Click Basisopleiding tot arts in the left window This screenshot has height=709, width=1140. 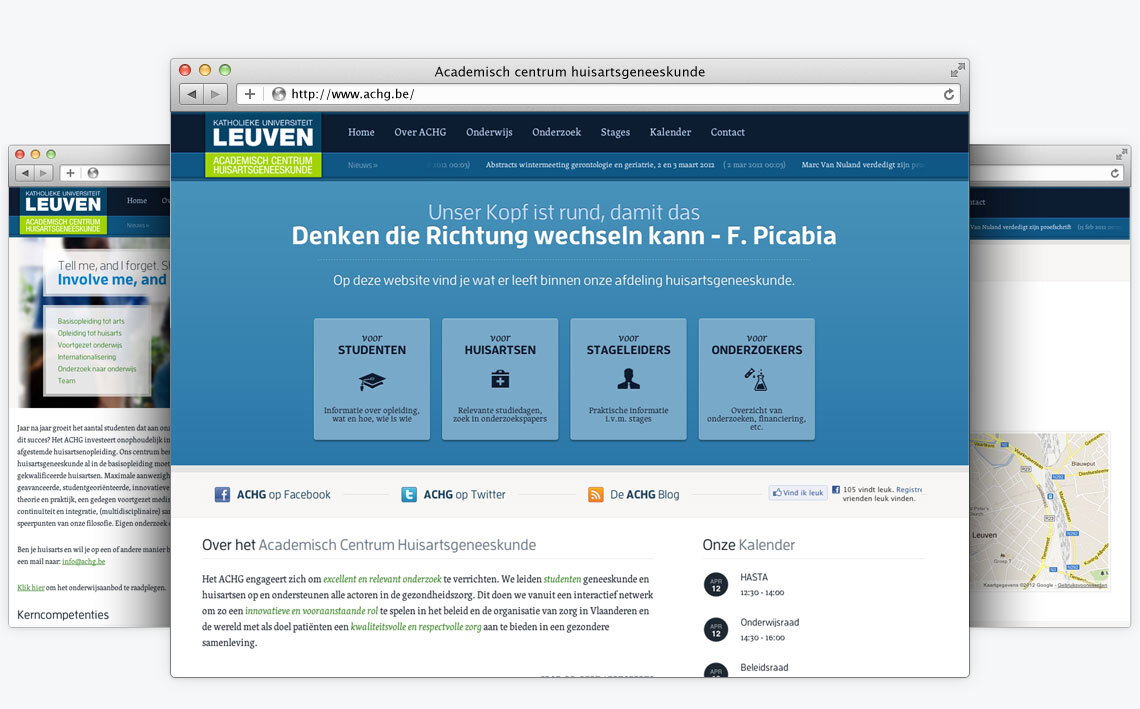pos(91,321)
